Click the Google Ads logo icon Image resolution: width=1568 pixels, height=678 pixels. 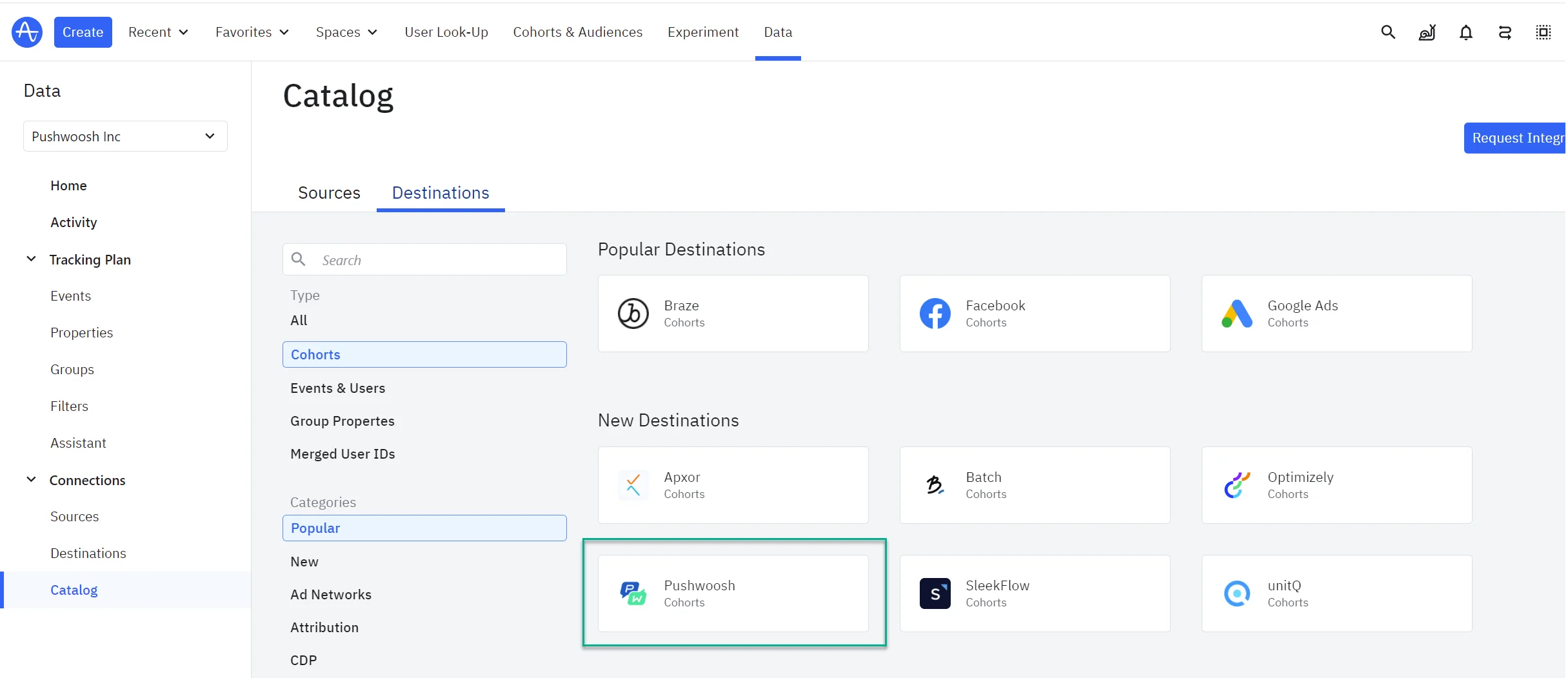[x=1236, y=314]
